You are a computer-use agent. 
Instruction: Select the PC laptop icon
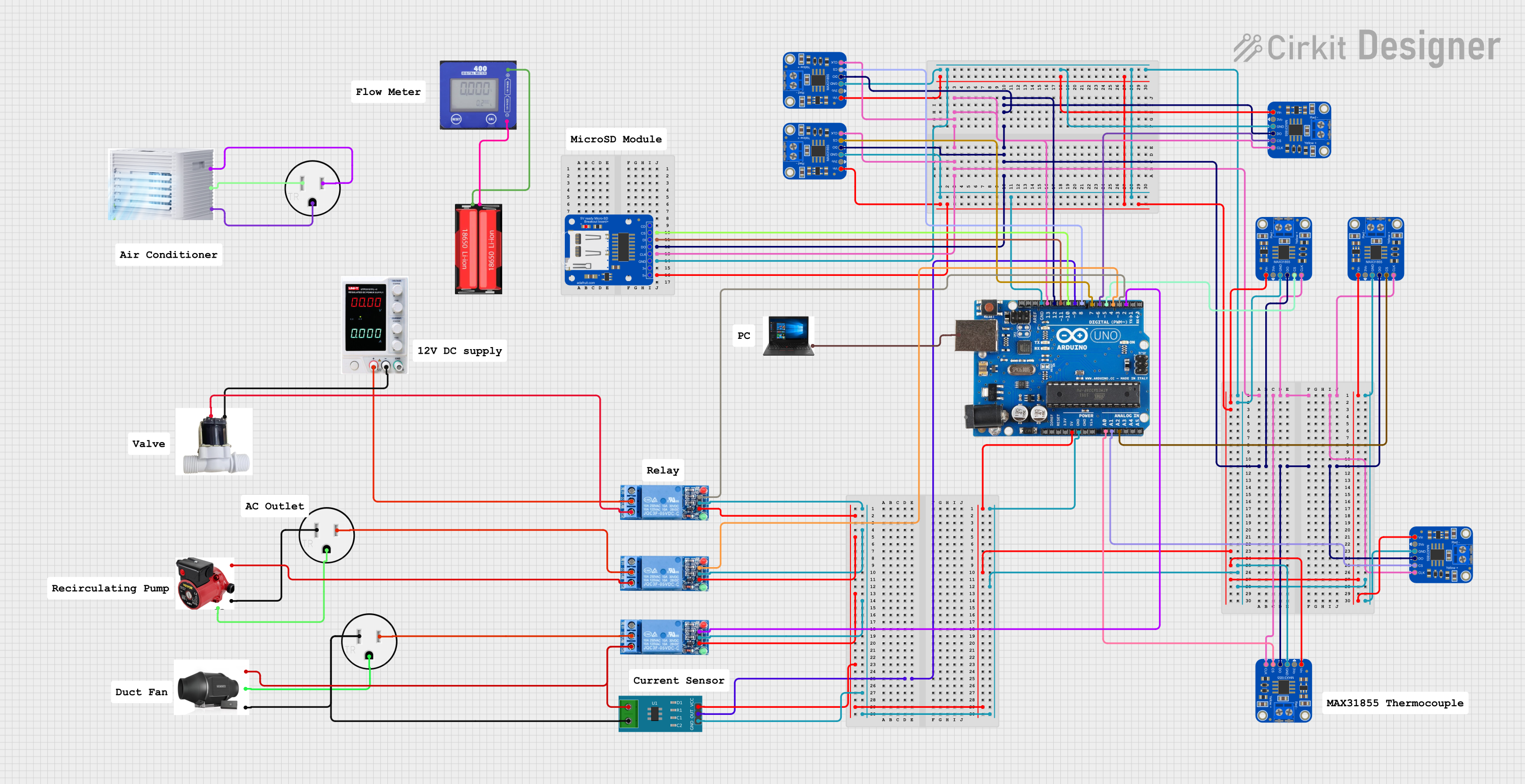coord(788,335)
